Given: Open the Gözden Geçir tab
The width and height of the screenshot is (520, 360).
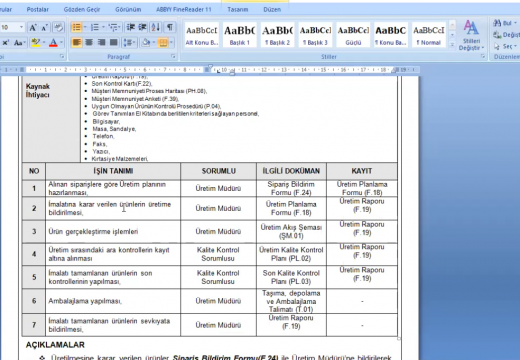Looking at the screenshot, I should tap(82, 10).
